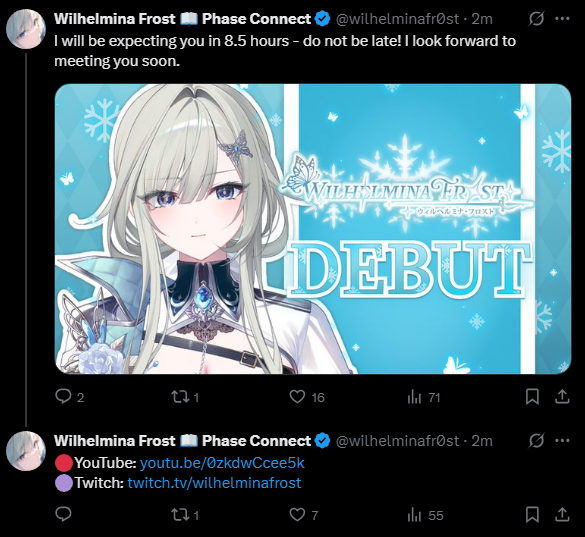Viewport: 585px width, 537px height.
Task: Open more options on links tweet
Action: pos(562,441)
